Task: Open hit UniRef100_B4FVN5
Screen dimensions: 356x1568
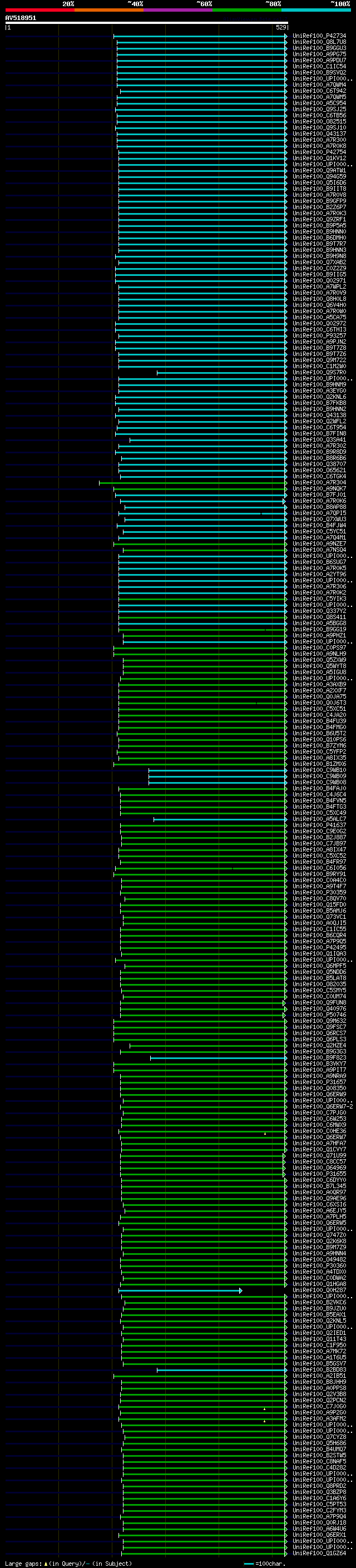Action: [x=319, y=801]
